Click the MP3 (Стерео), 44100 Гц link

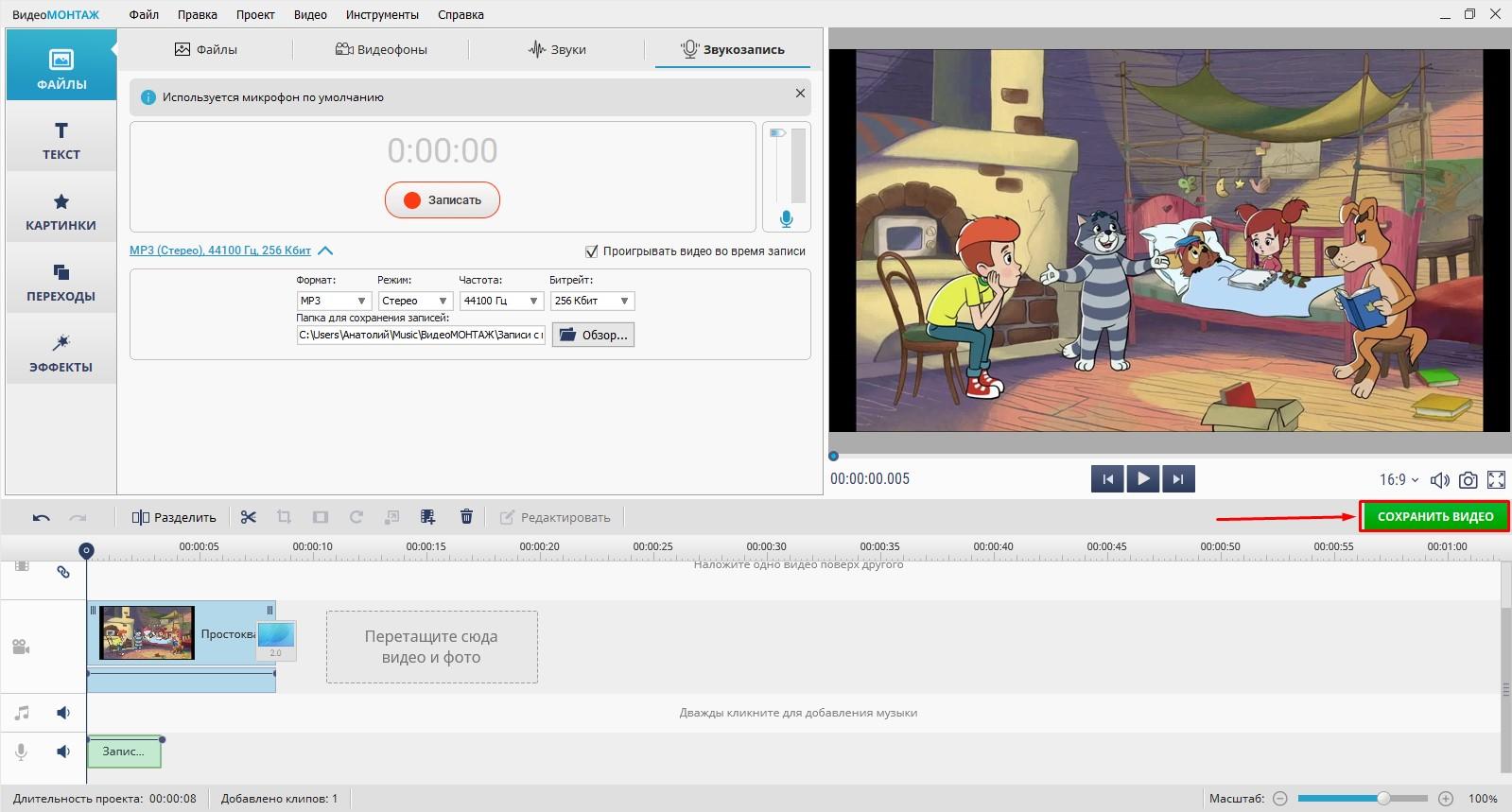pyautogui.click(x=220, y=251)
